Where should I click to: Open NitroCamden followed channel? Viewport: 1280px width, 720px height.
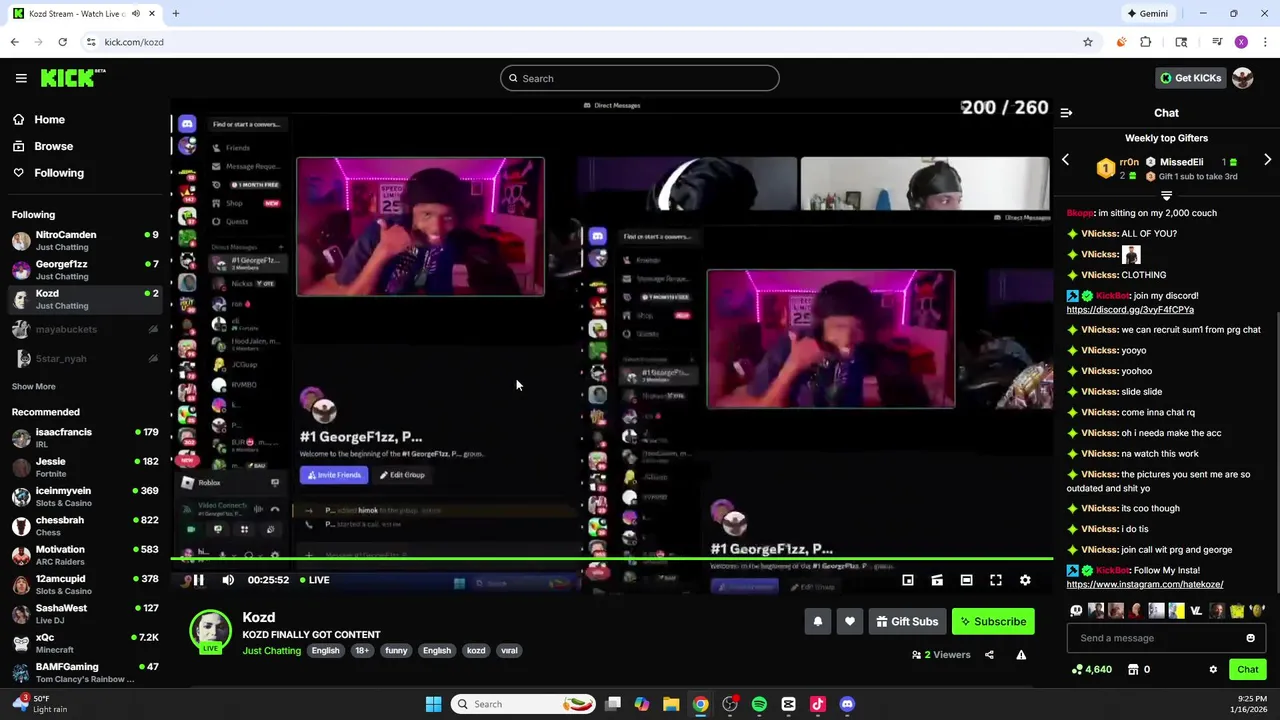pyautogui.click(x=84, y=241)
